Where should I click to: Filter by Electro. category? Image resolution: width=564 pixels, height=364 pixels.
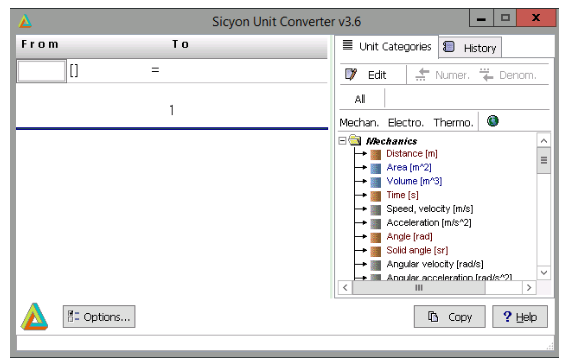coord(405,123)
